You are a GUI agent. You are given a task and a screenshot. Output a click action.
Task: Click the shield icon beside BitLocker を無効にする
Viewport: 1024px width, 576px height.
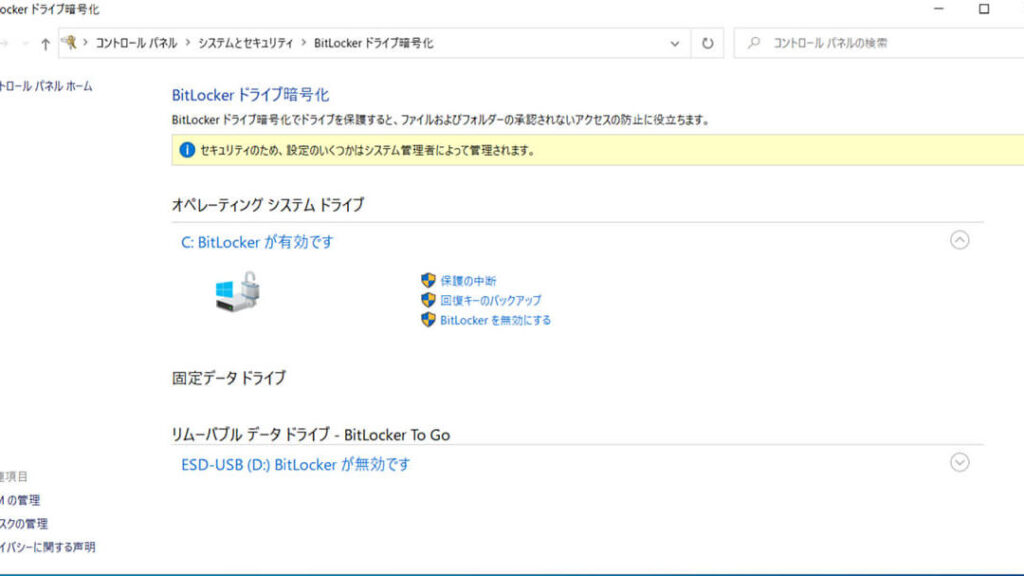pyautogui.click(x=428, y=320)
